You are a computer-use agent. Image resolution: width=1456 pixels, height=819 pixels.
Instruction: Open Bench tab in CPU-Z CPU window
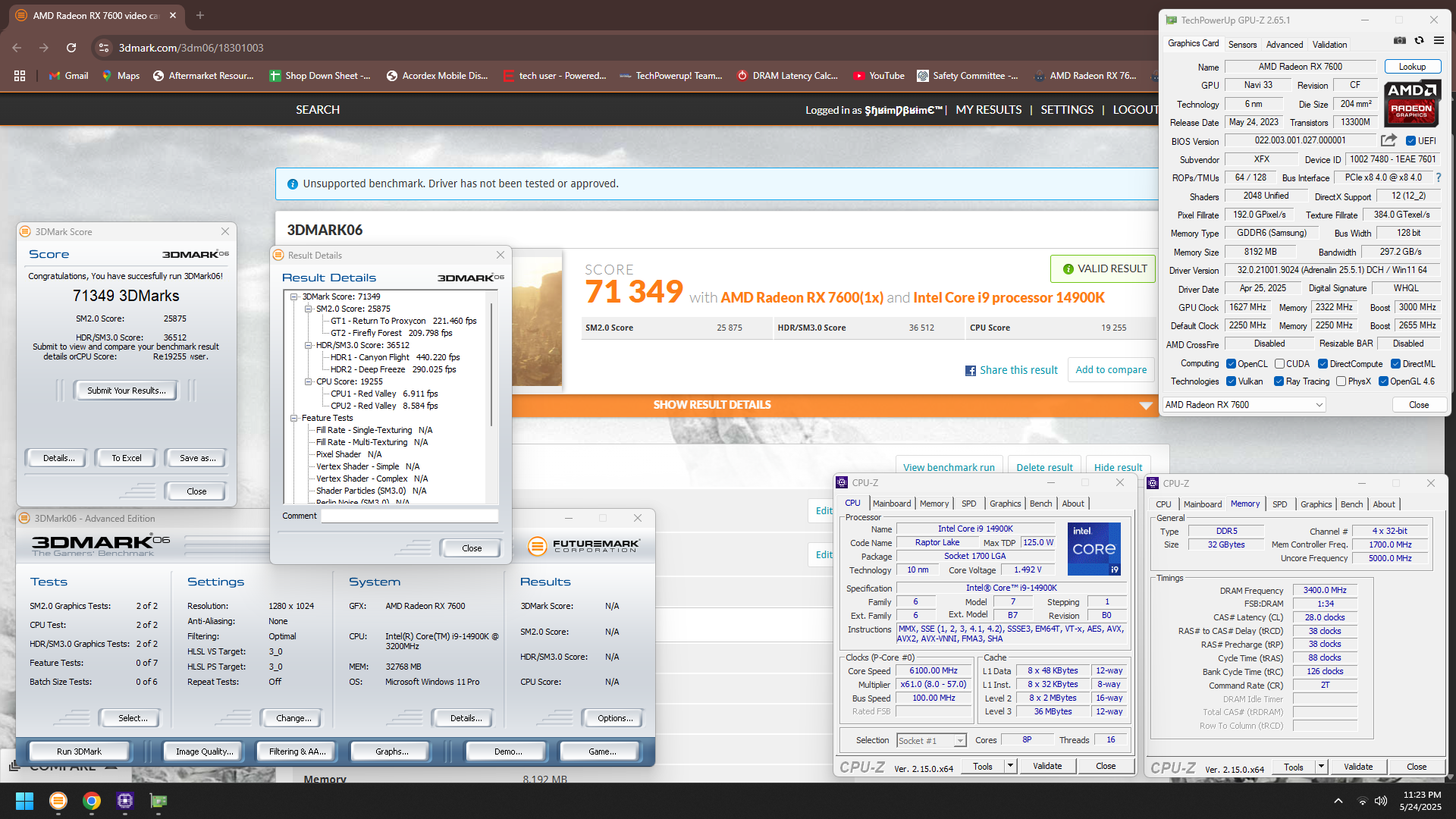coord(1040,504)
